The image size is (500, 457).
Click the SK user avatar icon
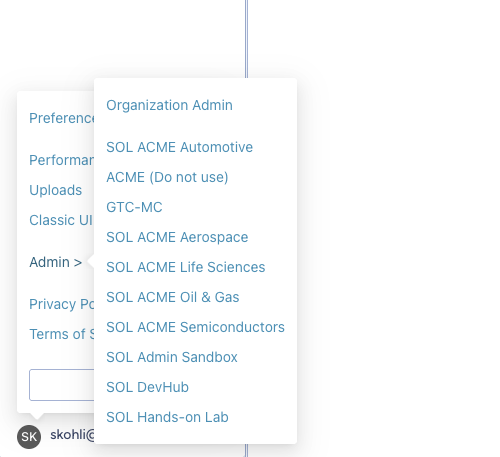29,436
